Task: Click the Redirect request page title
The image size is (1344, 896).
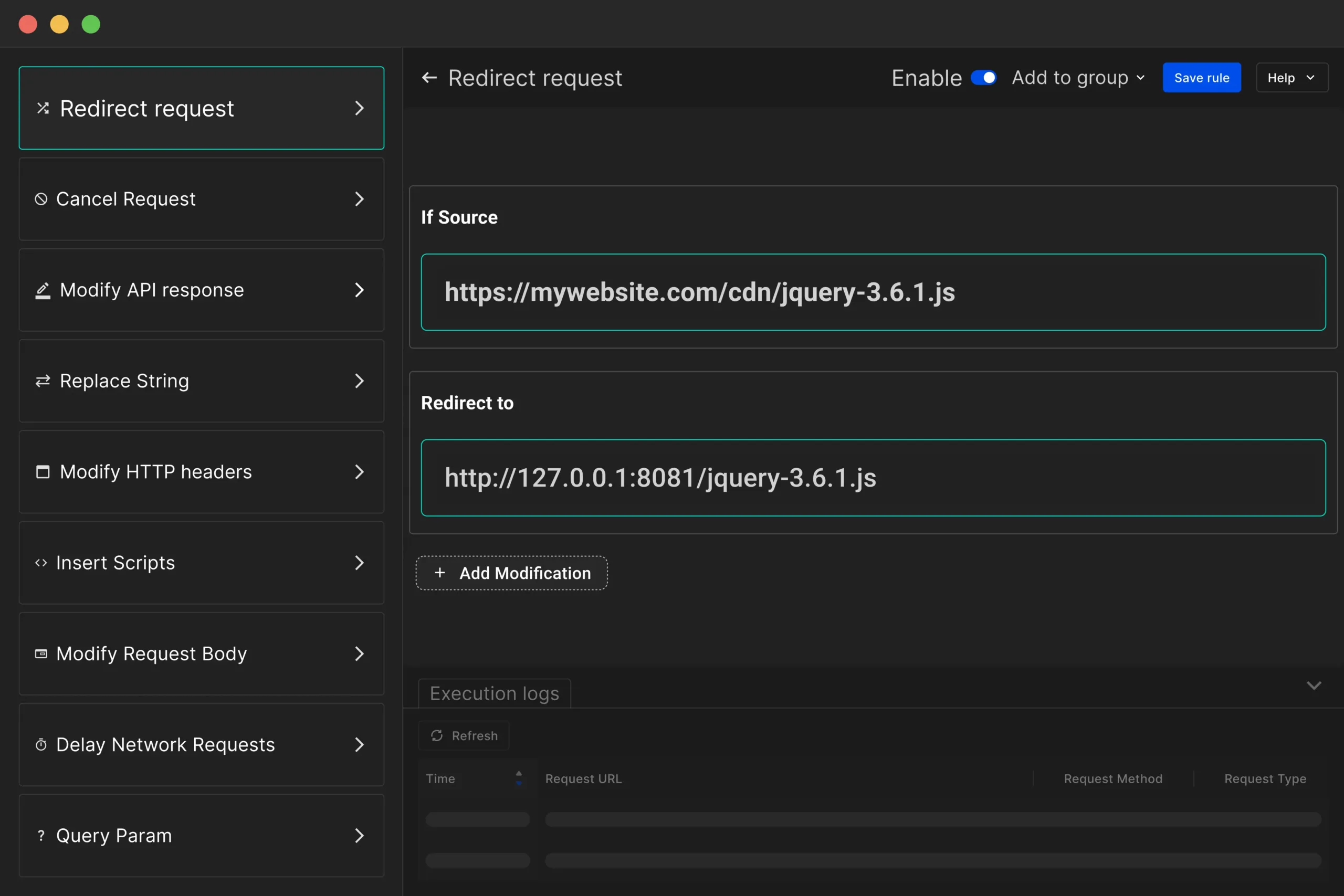Action: [535, 78]
